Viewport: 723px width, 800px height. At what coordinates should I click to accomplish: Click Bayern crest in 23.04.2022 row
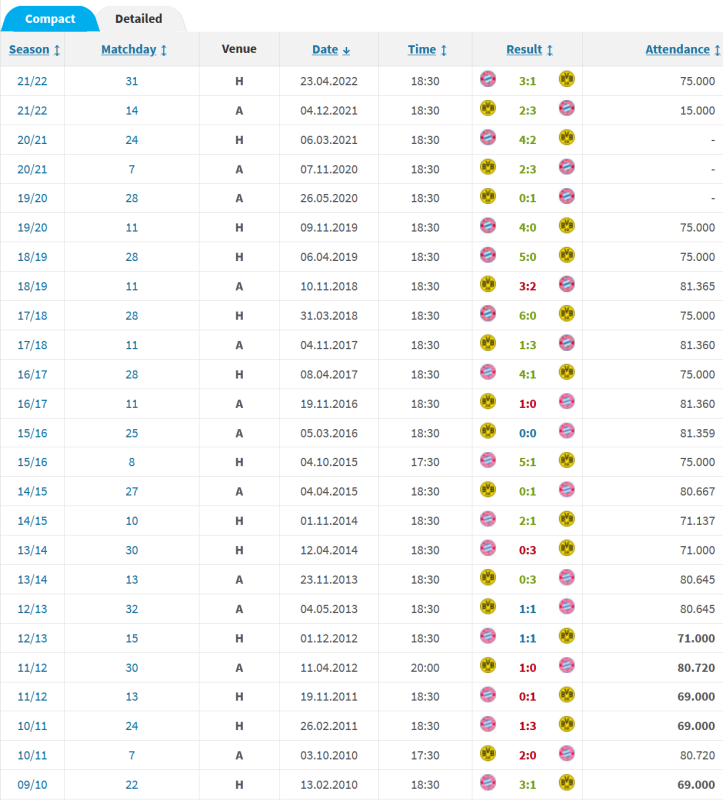click(488, 79)
